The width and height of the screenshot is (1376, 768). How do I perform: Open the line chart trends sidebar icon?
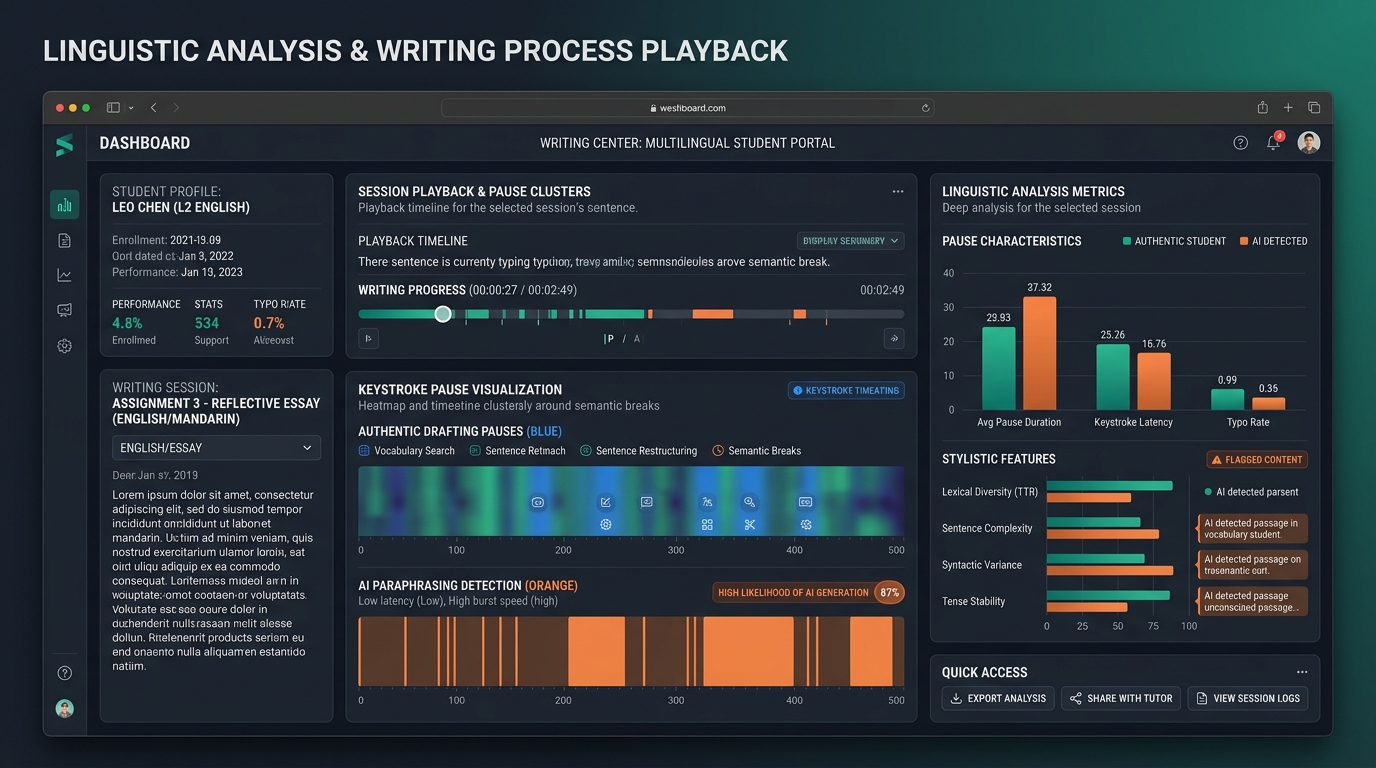65,275
